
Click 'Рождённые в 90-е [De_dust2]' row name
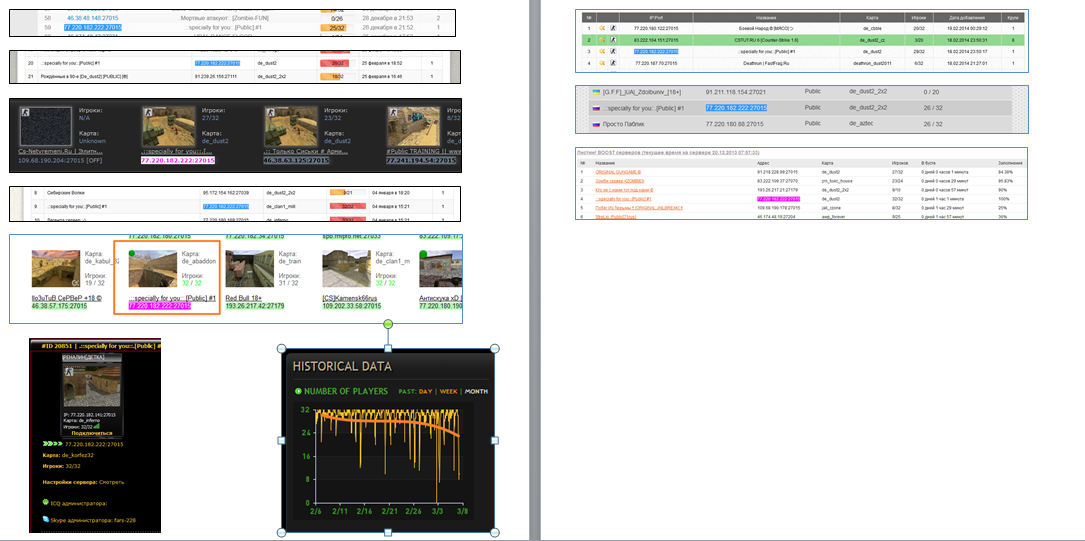pyautogui.click(x=86, y=76)
